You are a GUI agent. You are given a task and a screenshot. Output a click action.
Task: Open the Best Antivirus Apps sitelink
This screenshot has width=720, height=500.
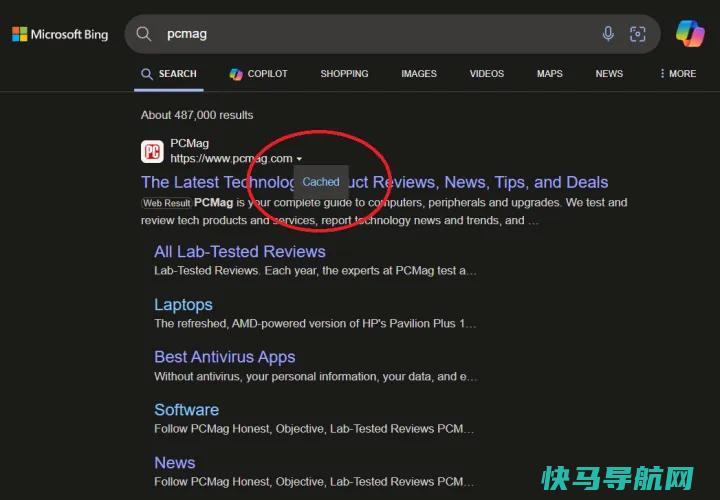(x=225, y=357)
